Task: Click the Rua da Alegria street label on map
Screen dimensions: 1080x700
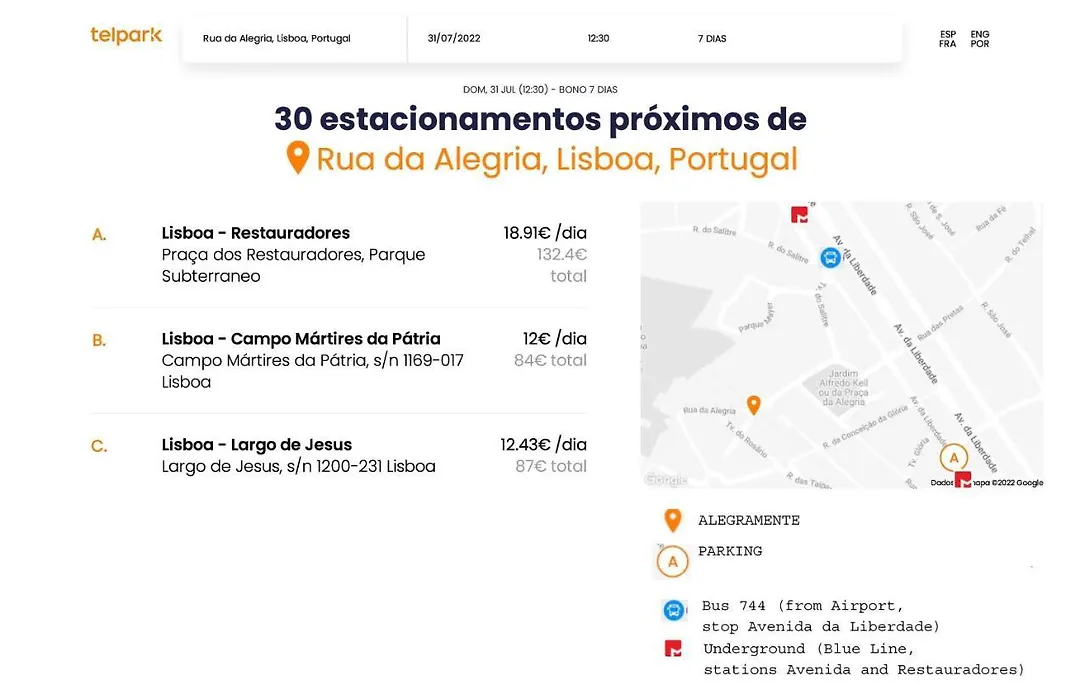Action: (x=709, y=410)
